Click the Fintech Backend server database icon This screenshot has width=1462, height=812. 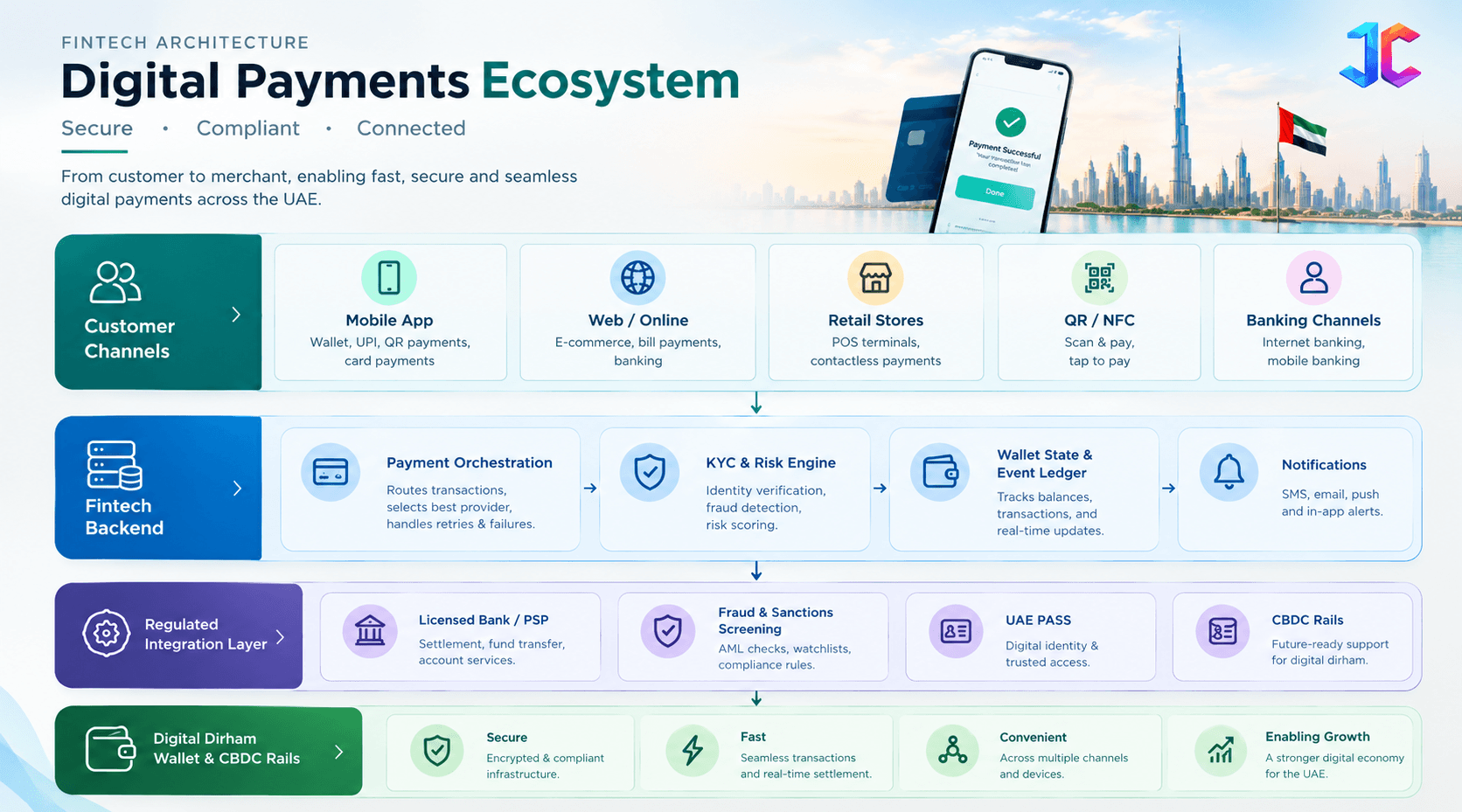(115, 465)
